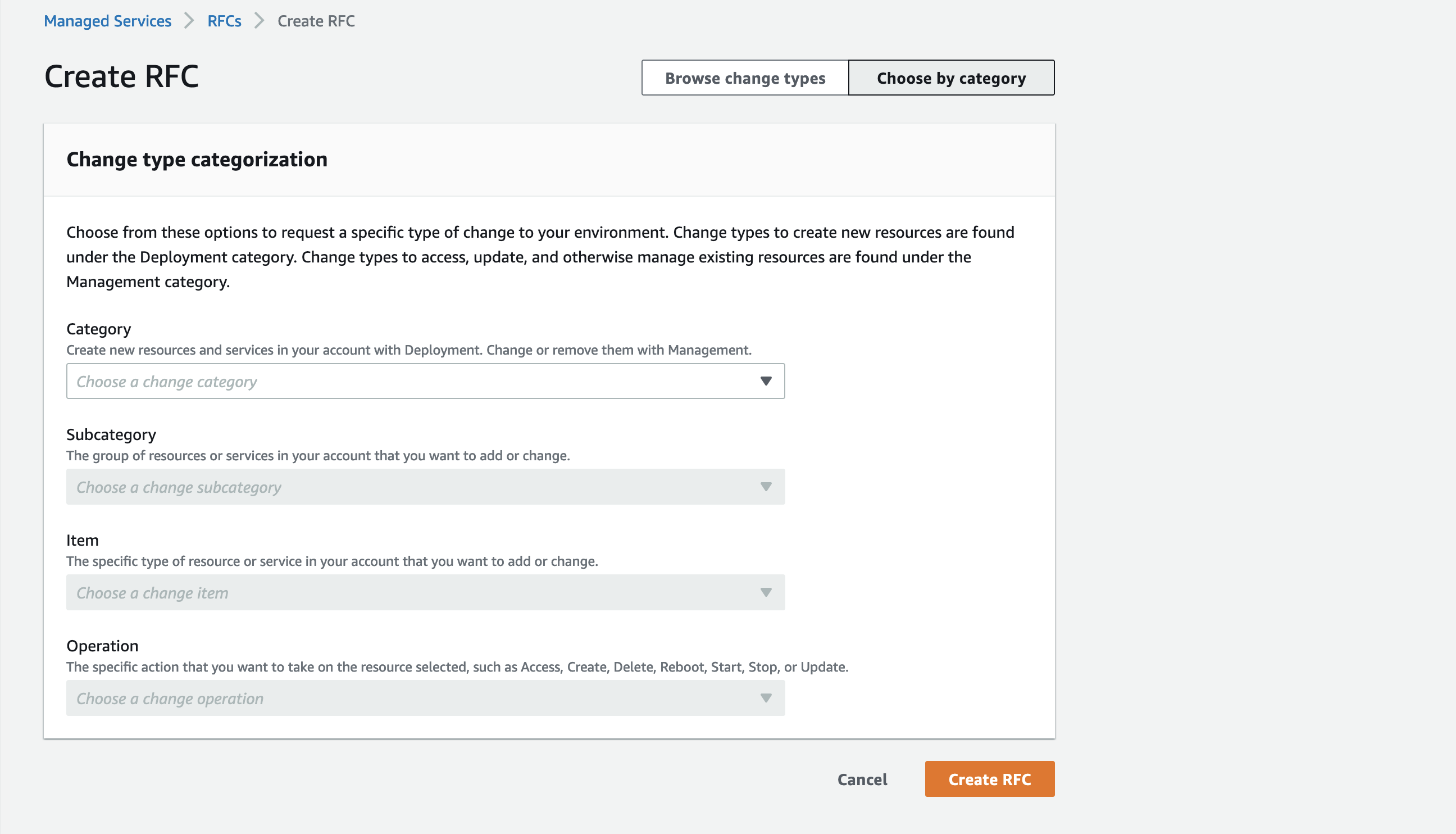The image size is (1456, 834).
Task: Open the Operation dropdown arrow
Action: pyautogui.click(x=766, y=697)
